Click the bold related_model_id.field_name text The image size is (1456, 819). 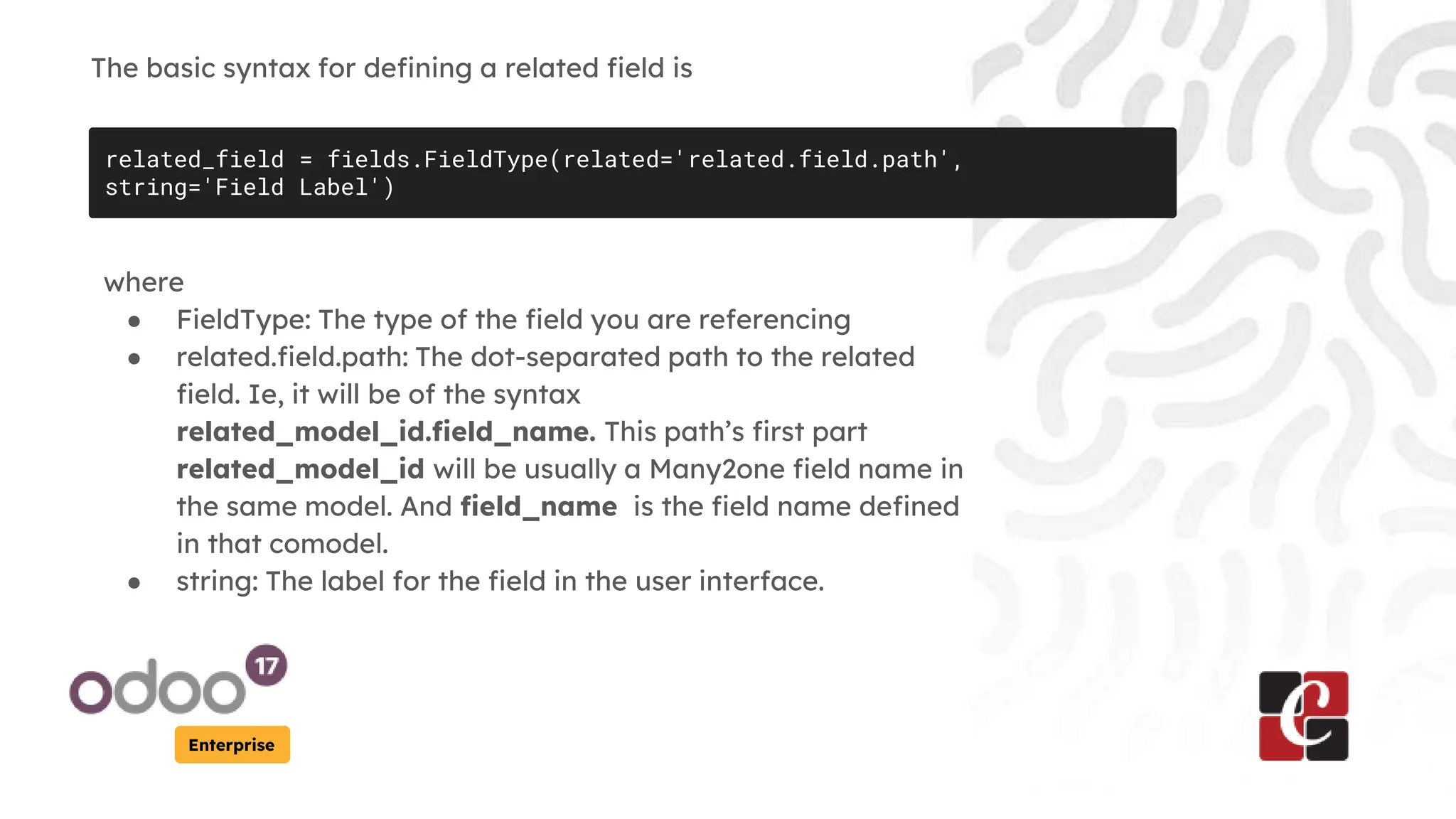click(386, 432)
